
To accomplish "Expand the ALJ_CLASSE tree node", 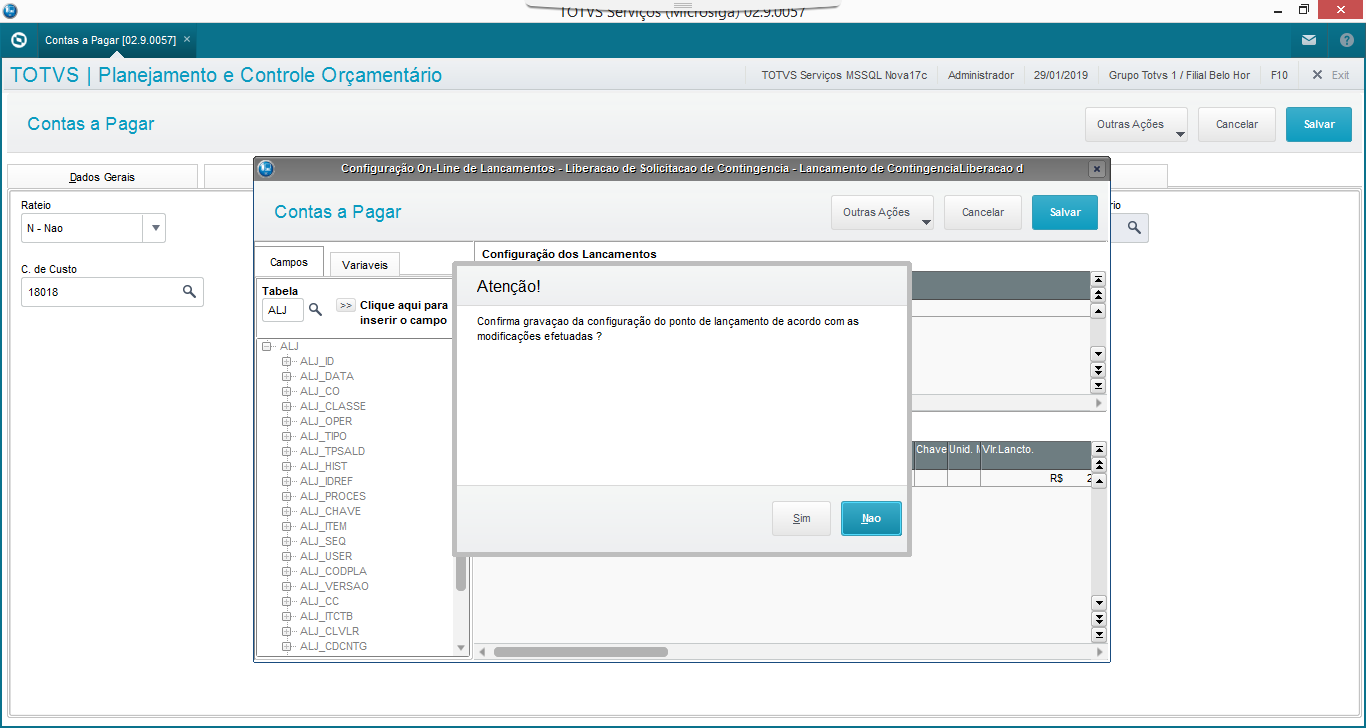I will point(287,406).
